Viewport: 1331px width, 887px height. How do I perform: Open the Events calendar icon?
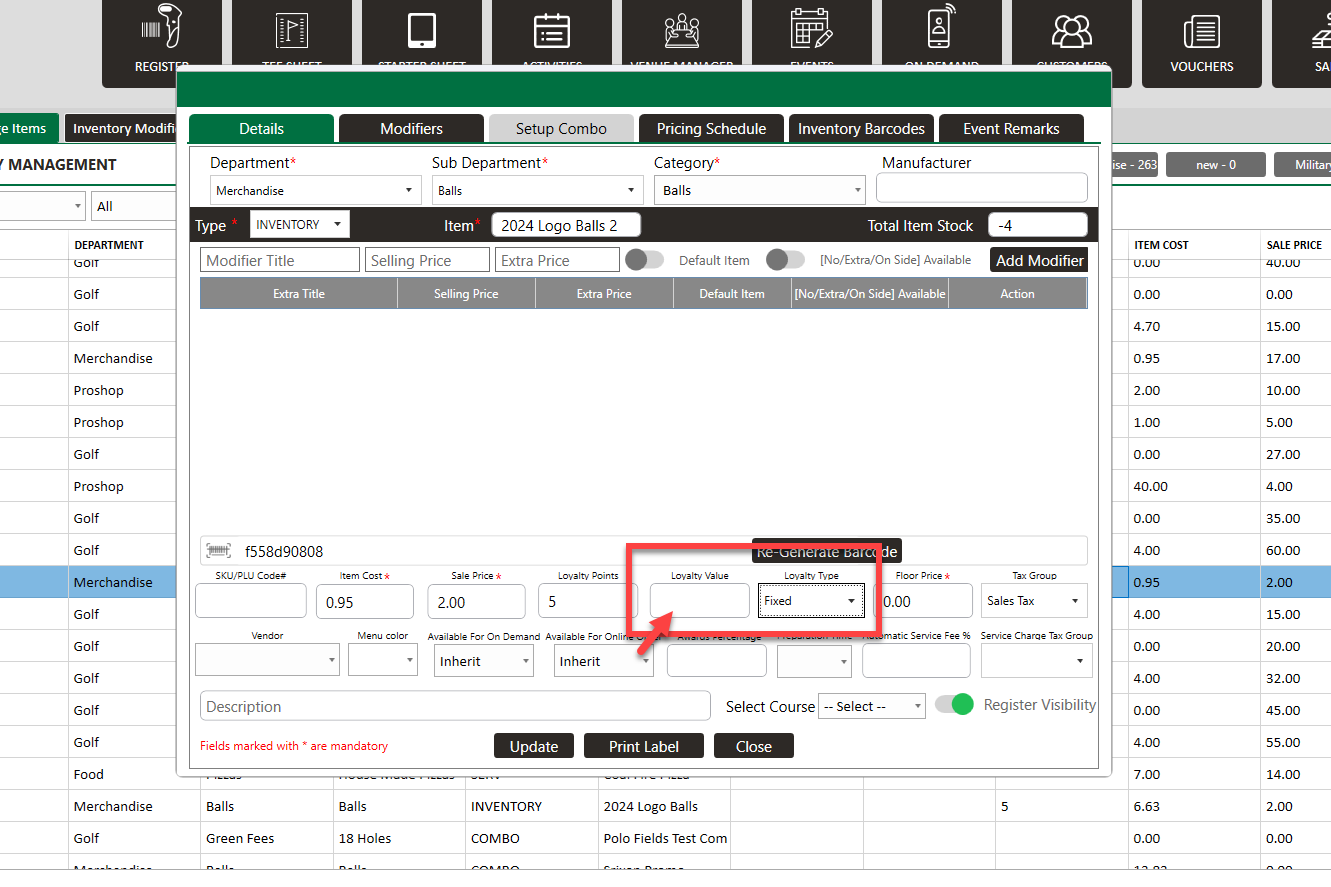(x=811, y=32)
